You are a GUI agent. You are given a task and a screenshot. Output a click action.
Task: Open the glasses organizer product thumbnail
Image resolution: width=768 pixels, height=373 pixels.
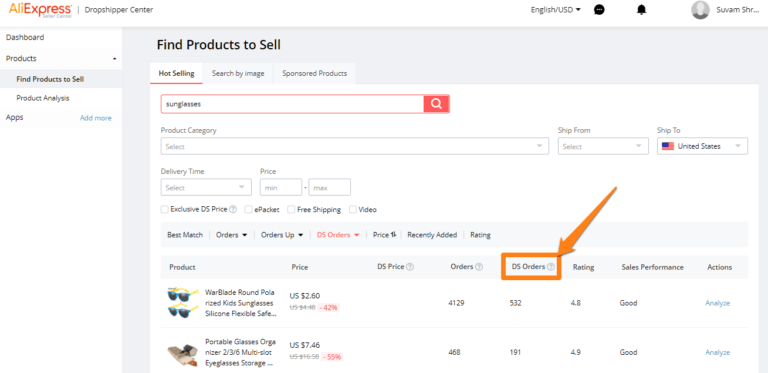(x=183, y=353)
